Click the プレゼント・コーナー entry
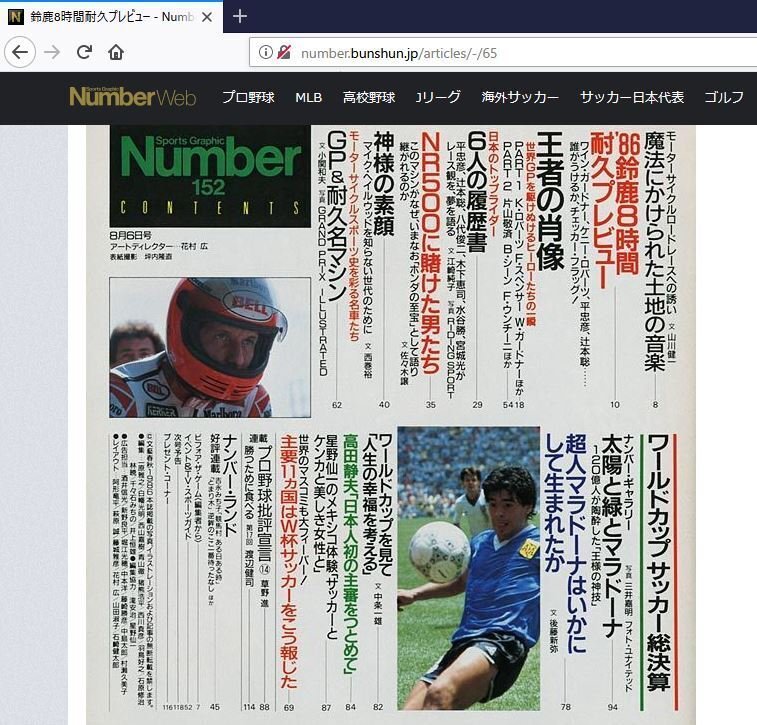This screenshot has width=757, height=725. (167, 468)
